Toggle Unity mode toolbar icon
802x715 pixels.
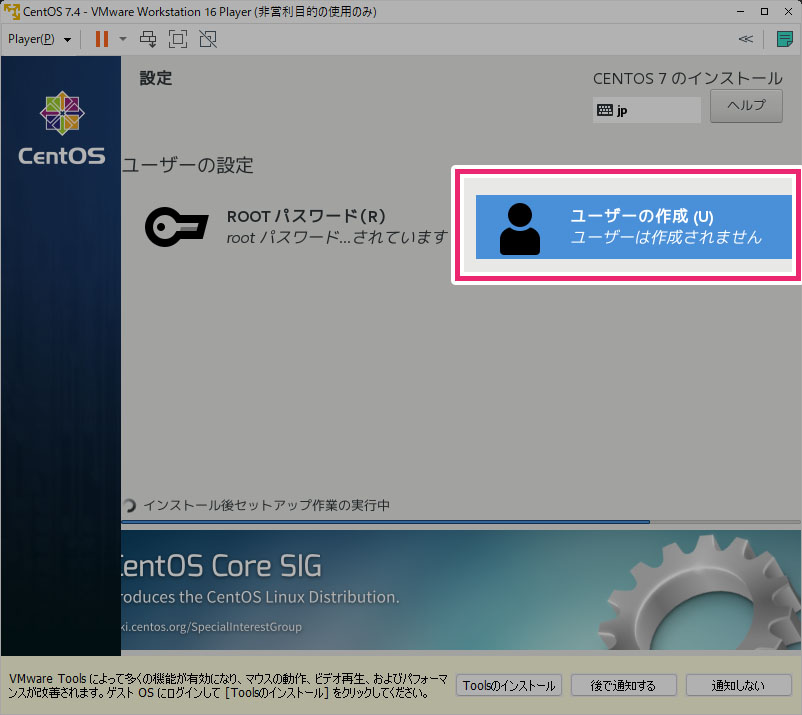click(x=208, y=39)
